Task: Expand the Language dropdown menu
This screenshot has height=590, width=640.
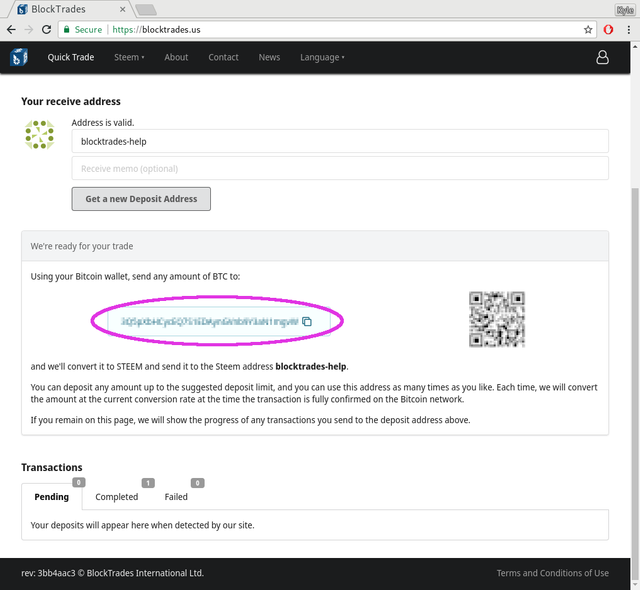Action: coord(322,57)
